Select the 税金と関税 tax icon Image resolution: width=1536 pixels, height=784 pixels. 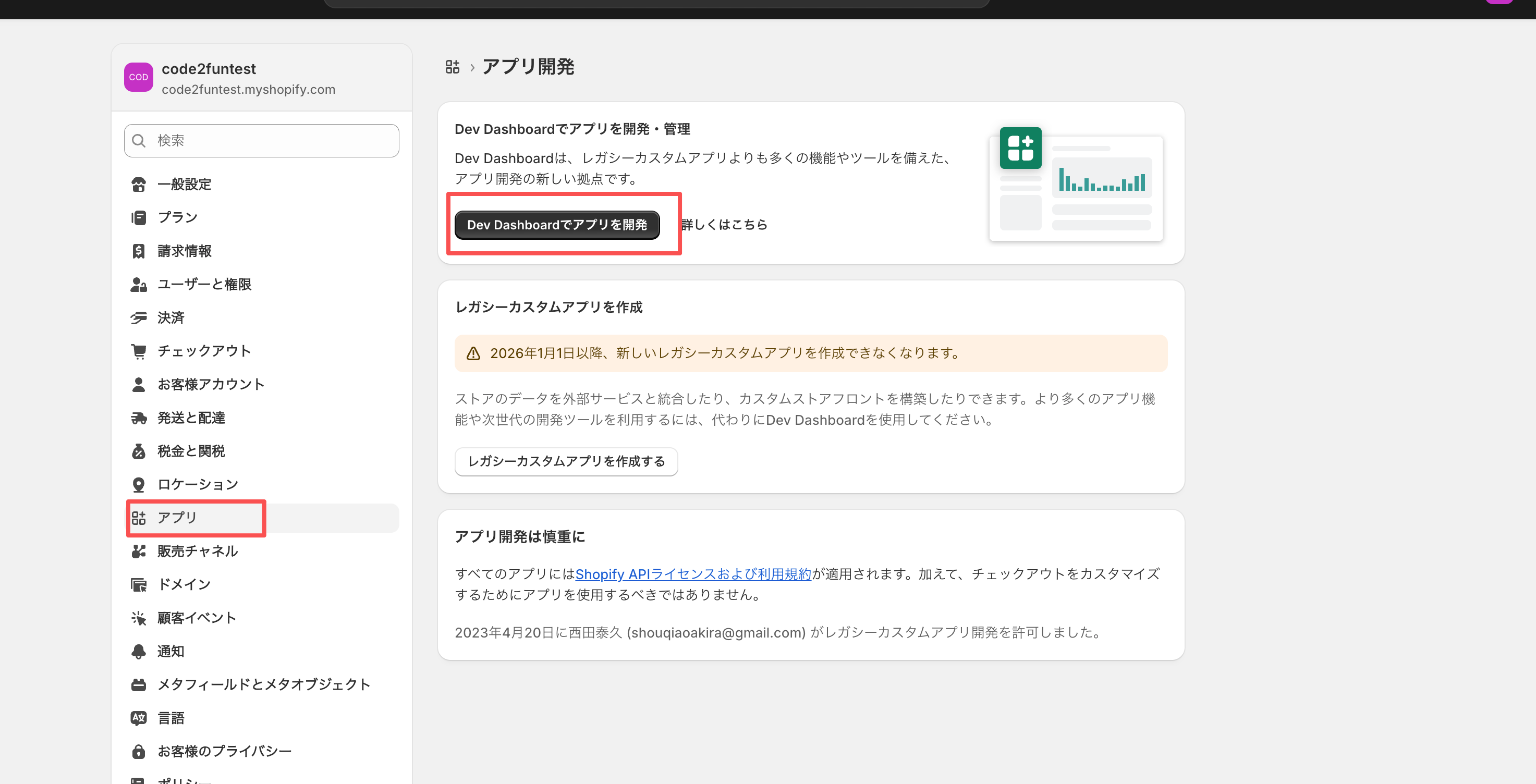[139, 451]
